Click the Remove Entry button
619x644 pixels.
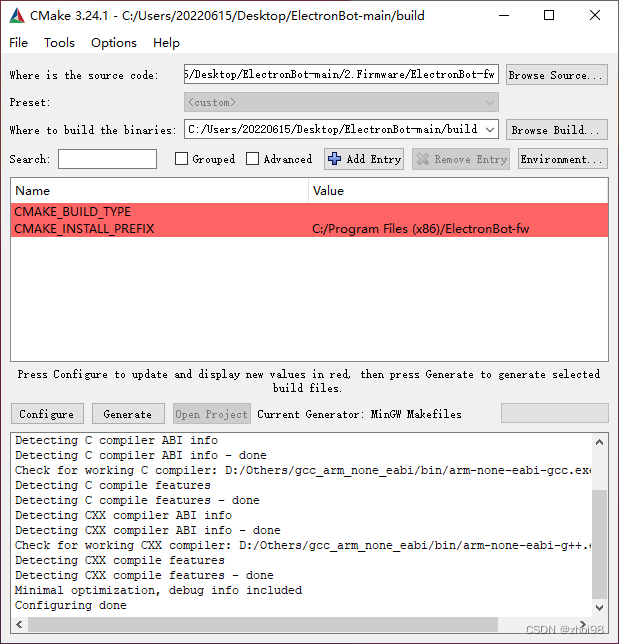[x=461, y=159]
